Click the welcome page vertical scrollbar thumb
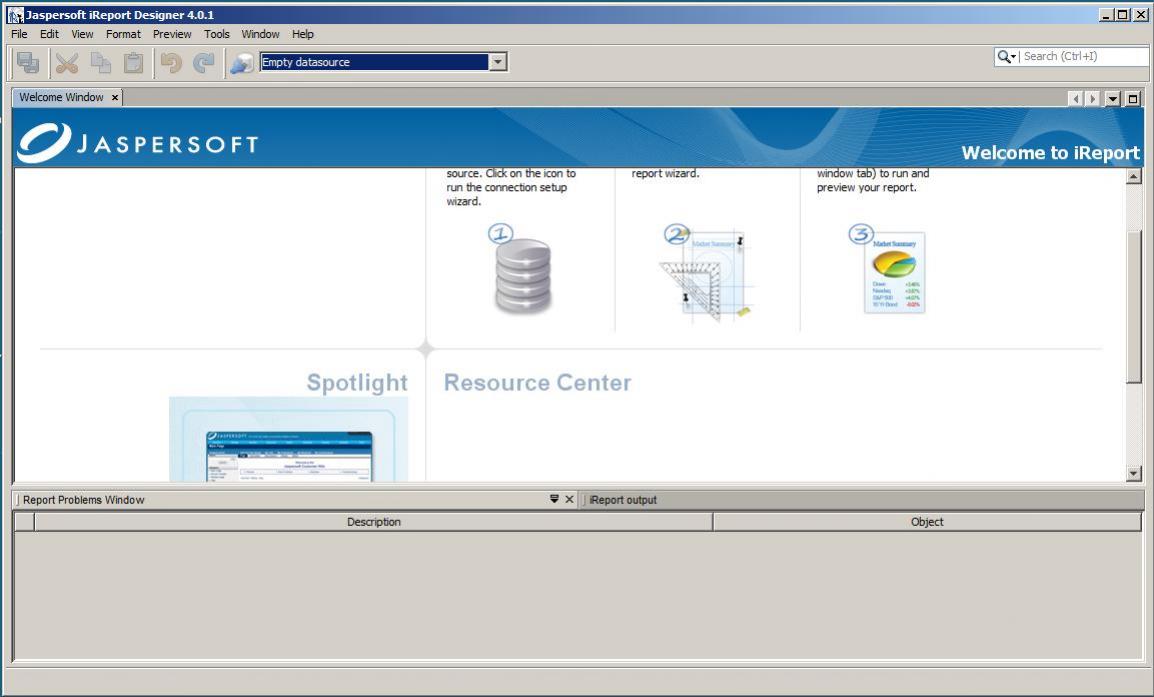Image resolution: width=1154 pixels, height=697 pixels. tap(1133, 306)
